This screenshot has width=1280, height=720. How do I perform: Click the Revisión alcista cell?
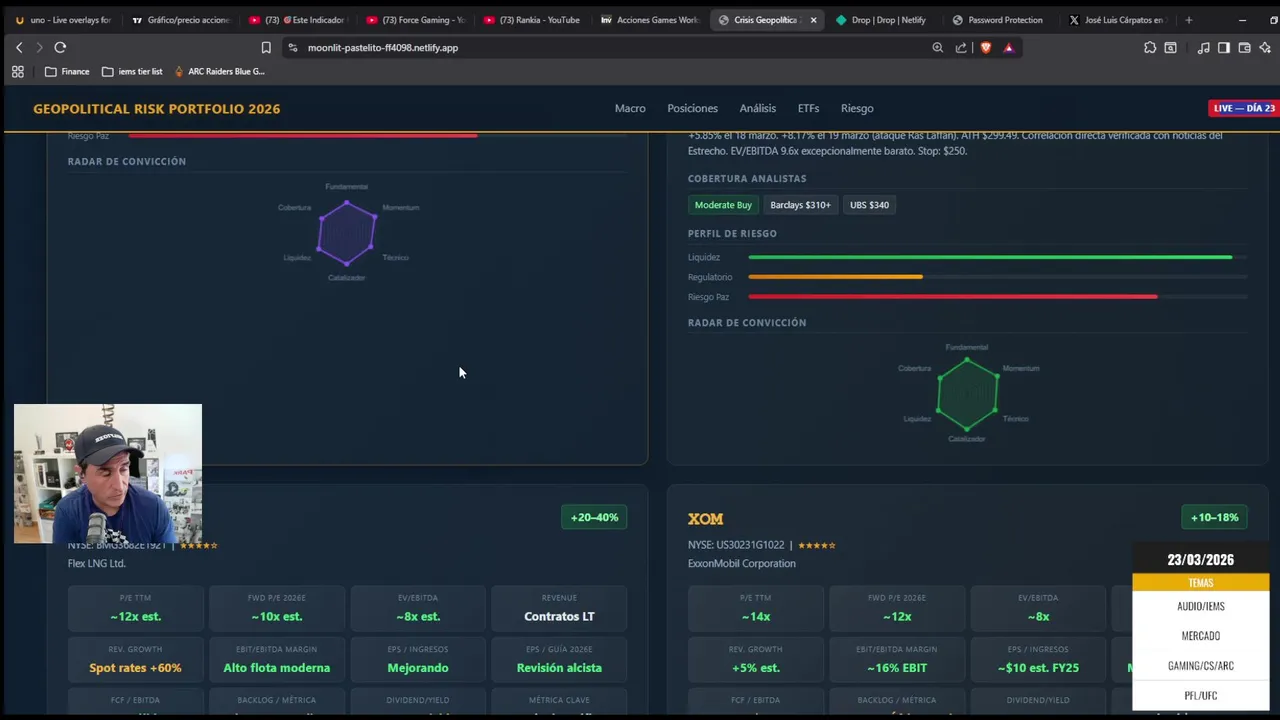(559, 660)
